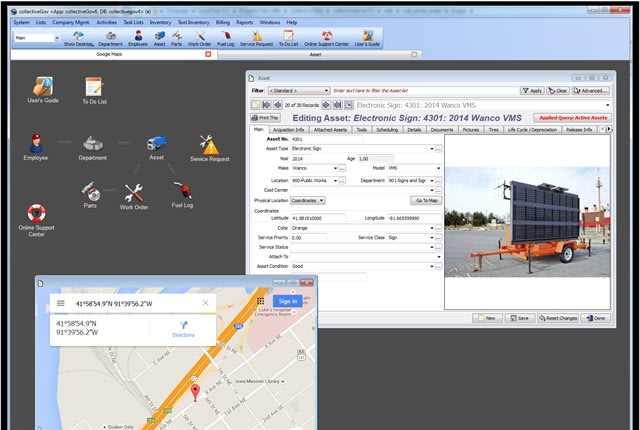Switch to the Acquisition Info tab
The width and height of the screenshot is (640, 430).
point(290,129)
